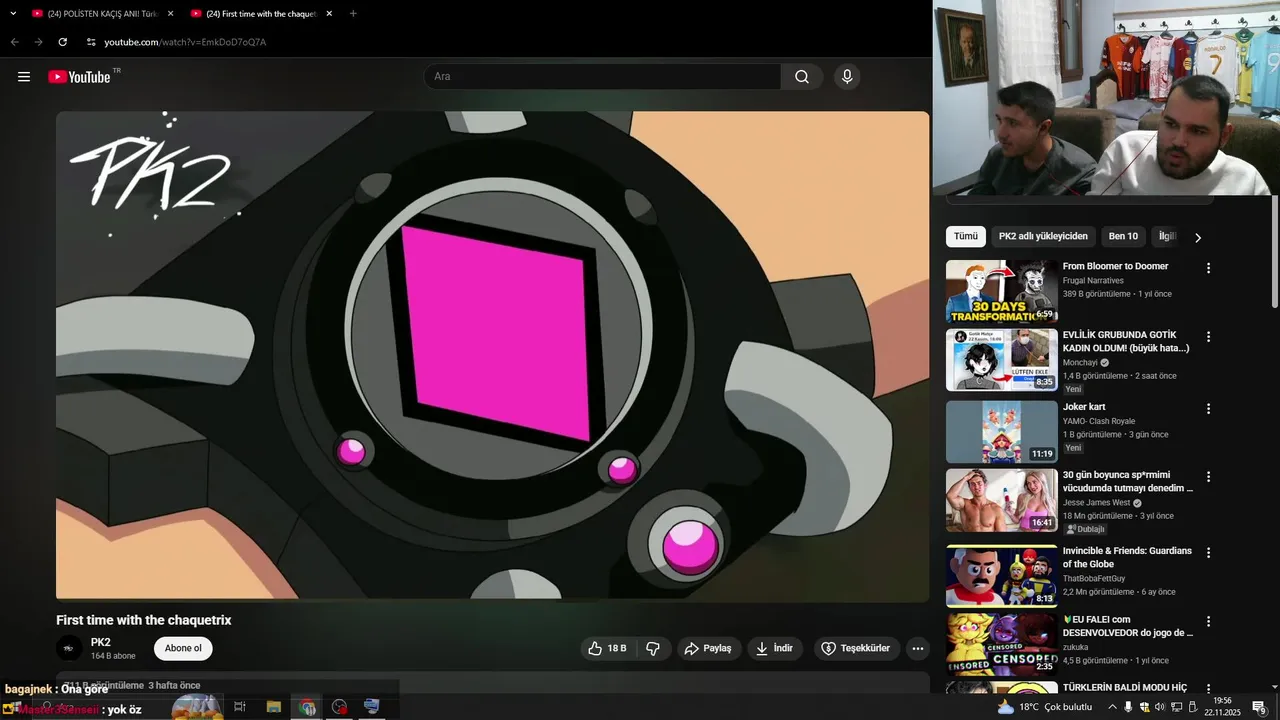This screenshot has width=1280, height=720.
Task: Click the 'Frugal Narratives' channel name
Action: [1093, 281]
